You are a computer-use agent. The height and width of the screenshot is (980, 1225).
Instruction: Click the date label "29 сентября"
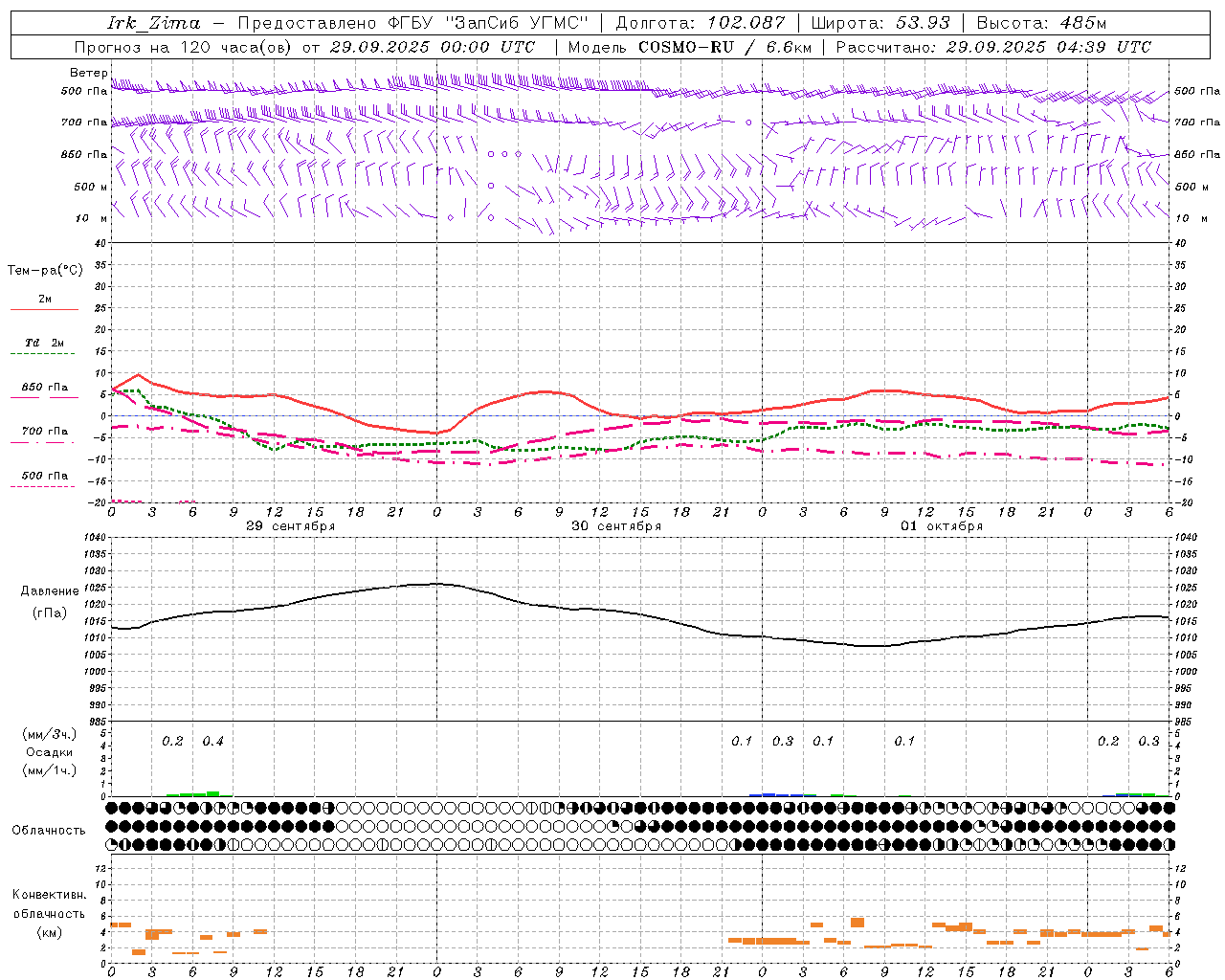coord(290,526)
